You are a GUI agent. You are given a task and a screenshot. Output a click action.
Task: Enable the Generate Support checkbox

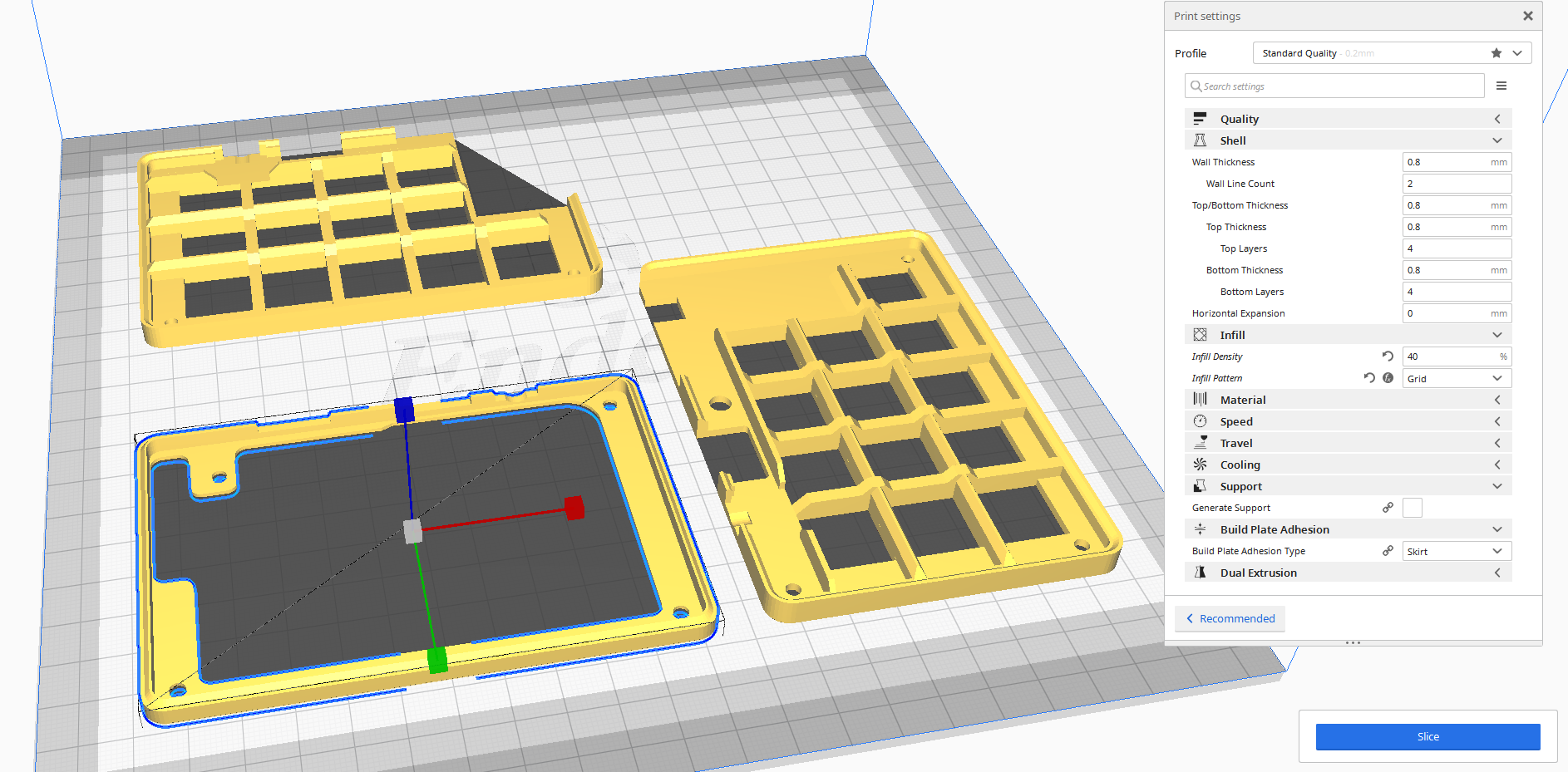pyautogui.click(x=1412, y=507)
